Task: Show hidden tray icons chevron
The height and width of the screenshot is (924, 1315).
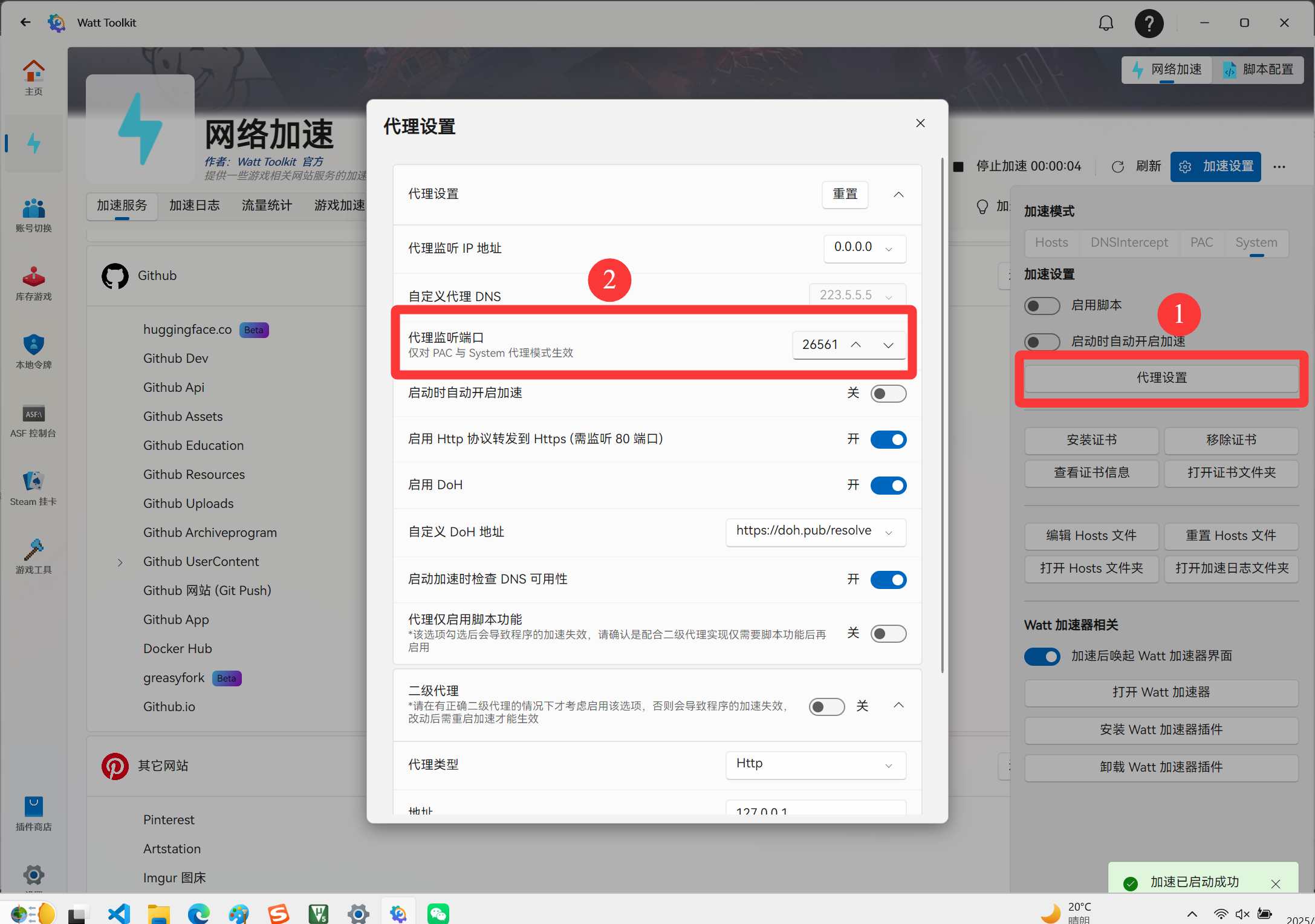Action: point(1192,914)
